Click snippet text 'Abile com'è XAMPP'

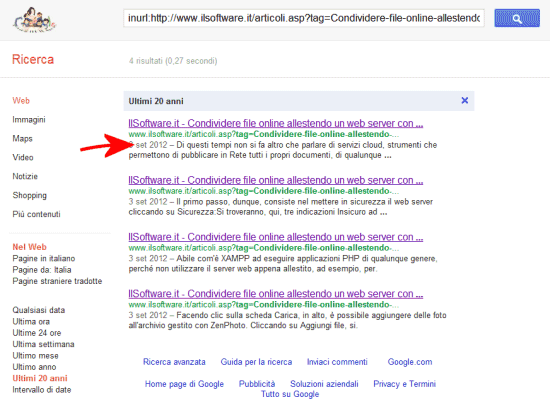[x=213, y=259]
